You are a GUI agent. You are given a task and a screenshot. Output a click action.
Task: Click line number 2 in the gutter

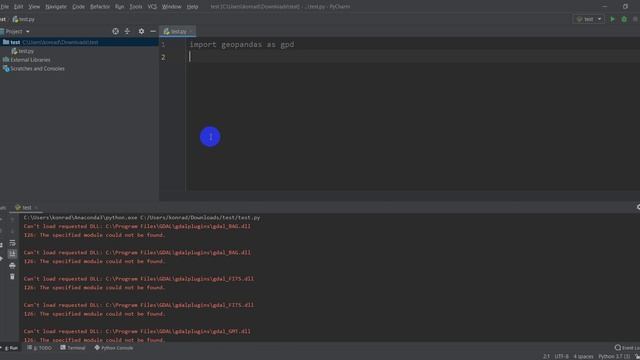pos(163,57)
